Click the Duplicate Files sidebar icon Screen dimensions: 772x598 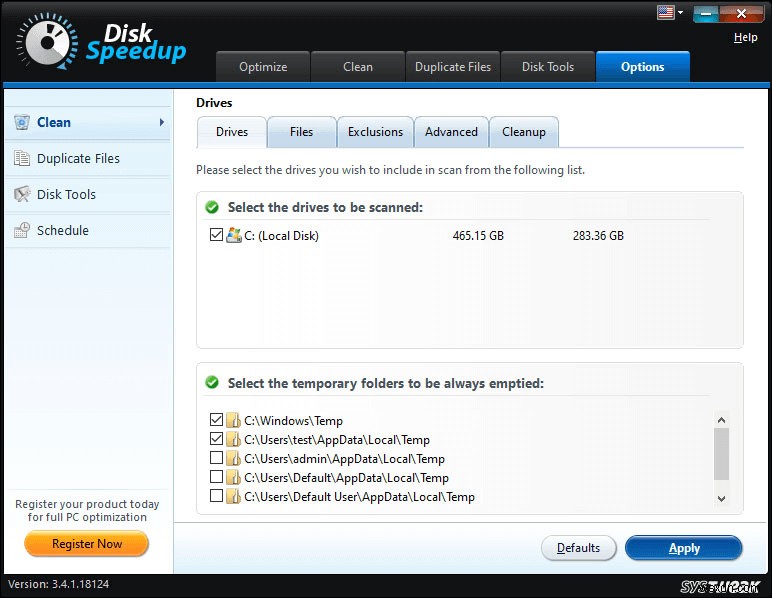22,158
